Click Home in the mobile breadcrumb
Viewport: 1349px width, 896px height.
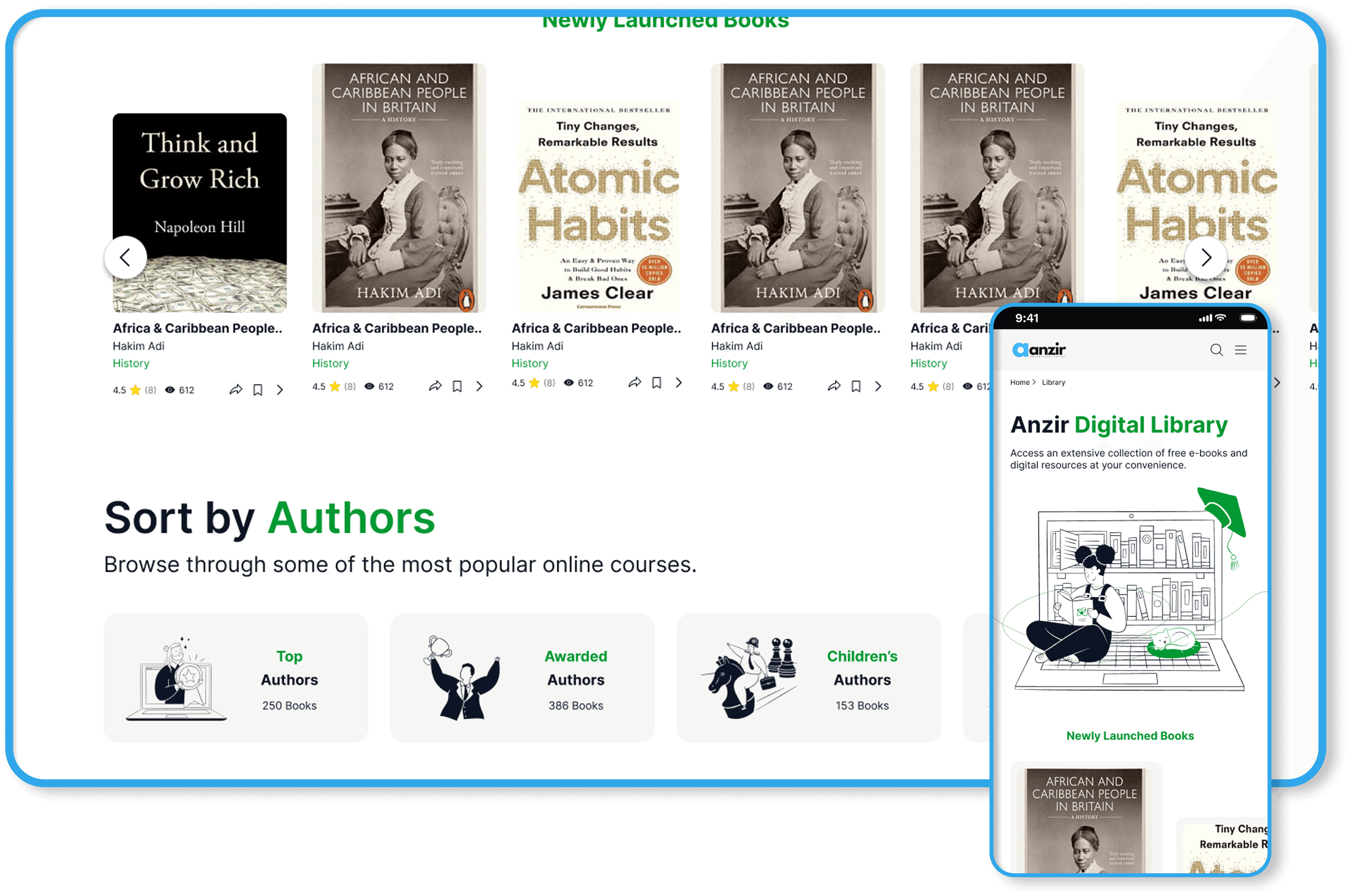(1019, 382)
